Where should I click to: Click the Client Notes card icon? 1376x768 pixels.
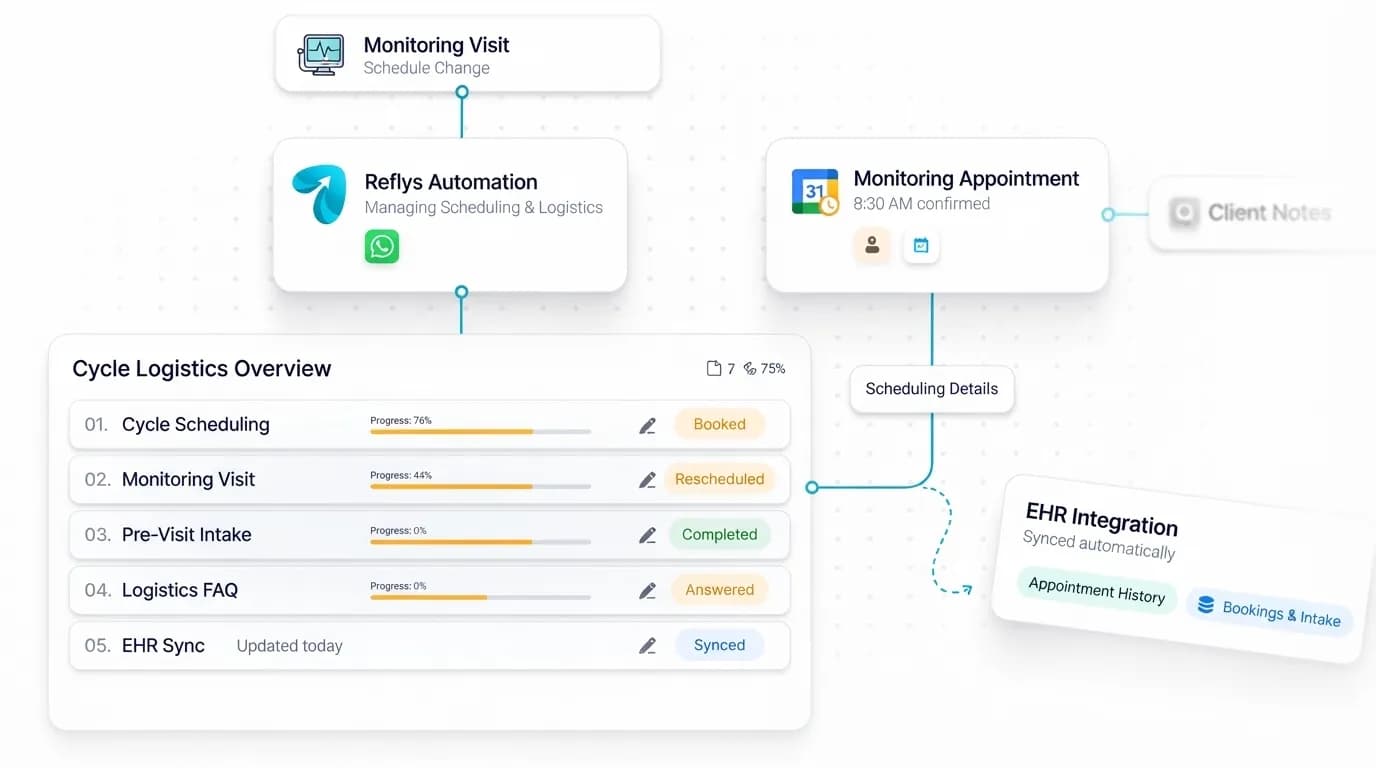[x=1184, y=212]
